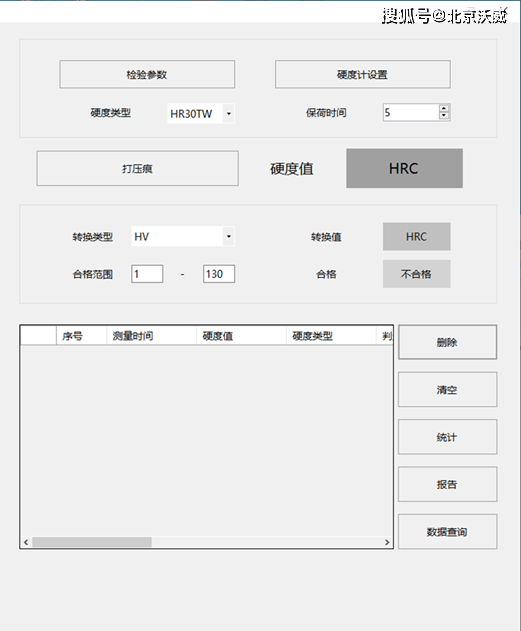Open the 检验参数 settings button
Viewport: 521px width, 631px height.
click(147, 74)
